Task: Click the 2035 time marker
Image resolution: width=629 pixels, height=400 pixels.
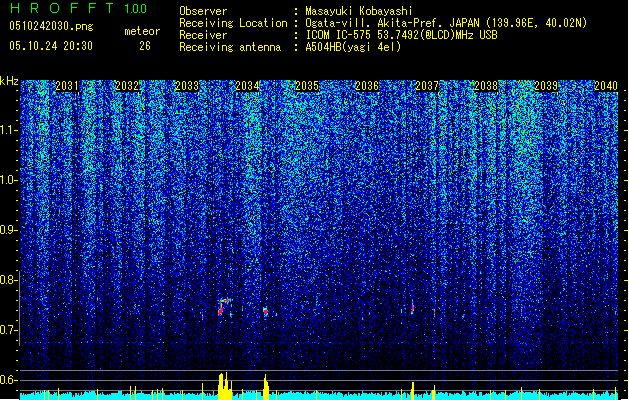Action: (307, 86)
